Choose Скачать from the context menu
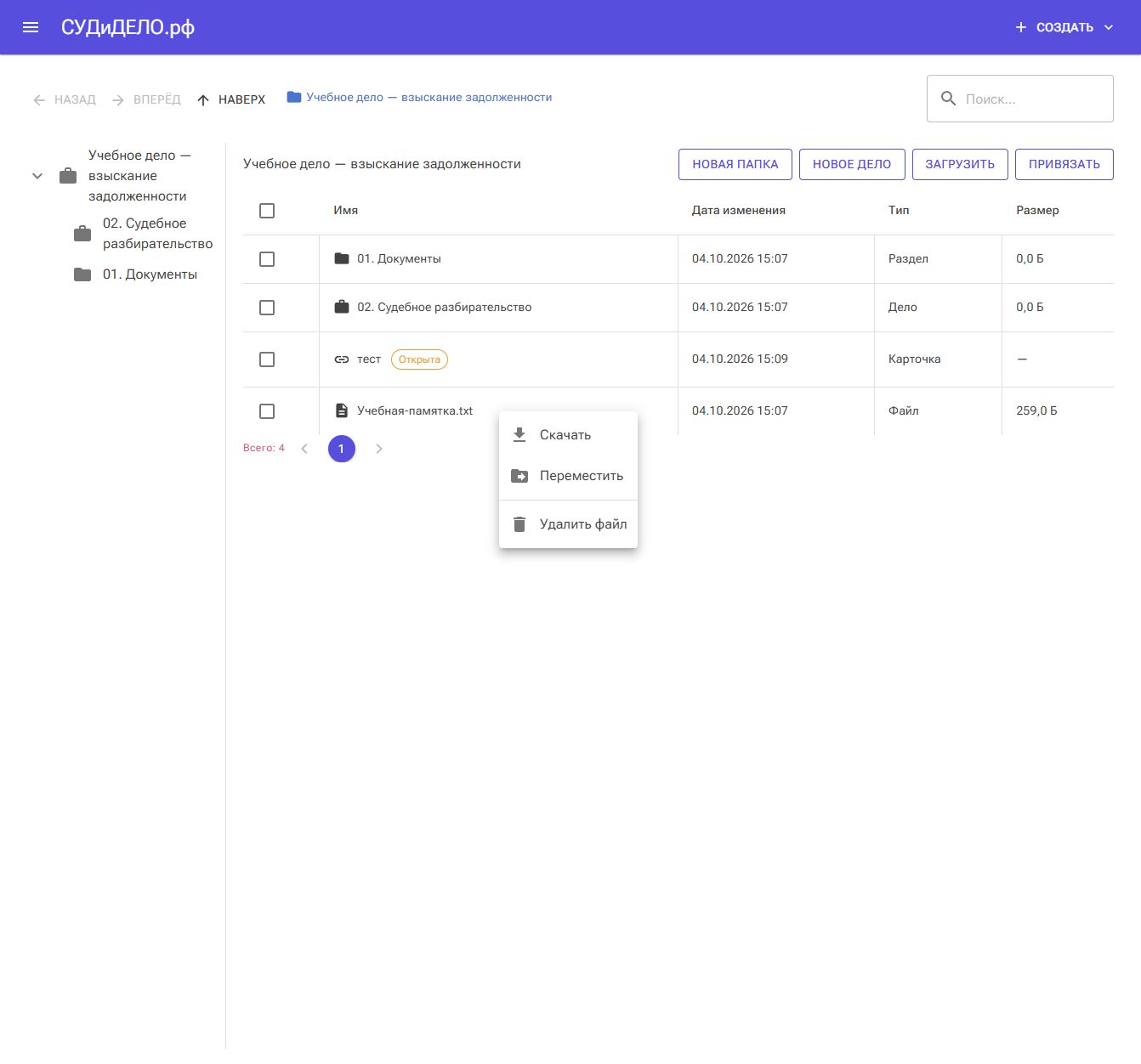This screenshot has height=1064, width=1141. point(568,435)
